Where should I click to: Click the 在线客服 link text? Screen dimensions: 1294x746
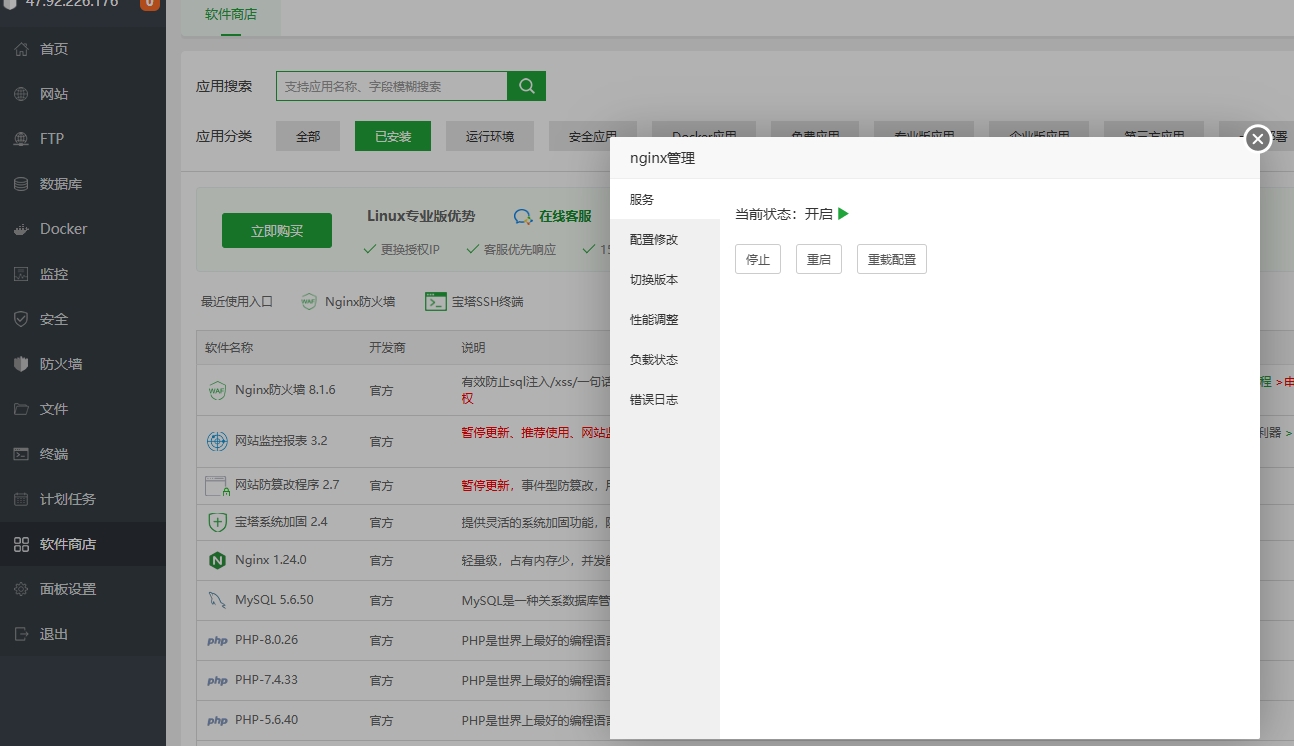[565, 216]
